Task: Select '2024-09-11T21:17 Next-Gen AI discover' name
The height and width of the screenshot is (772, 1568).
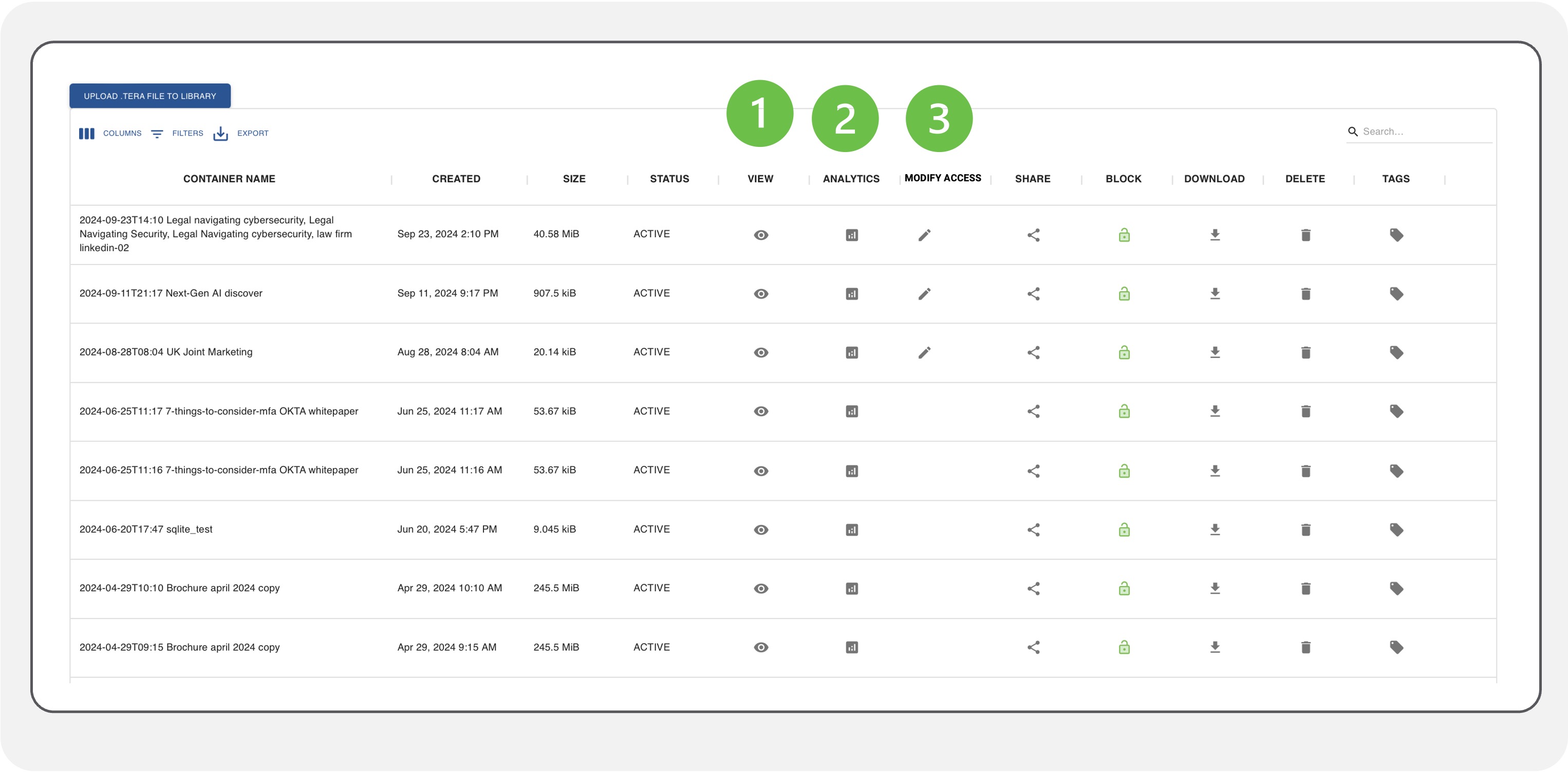Action: pos(171,293)
